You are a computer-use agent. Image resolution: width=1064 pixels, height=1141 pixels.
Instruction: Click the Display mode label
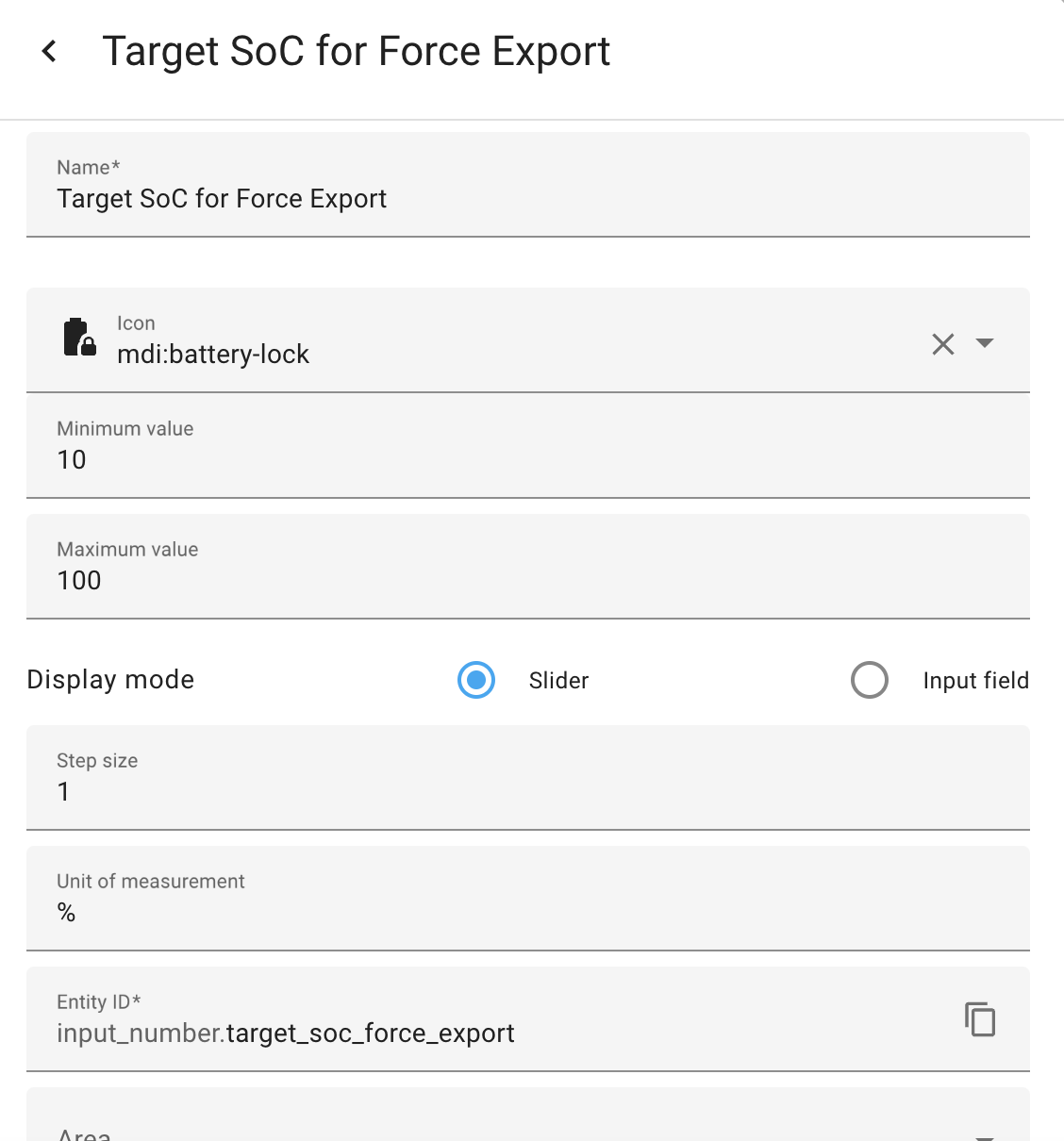point(110,680)
